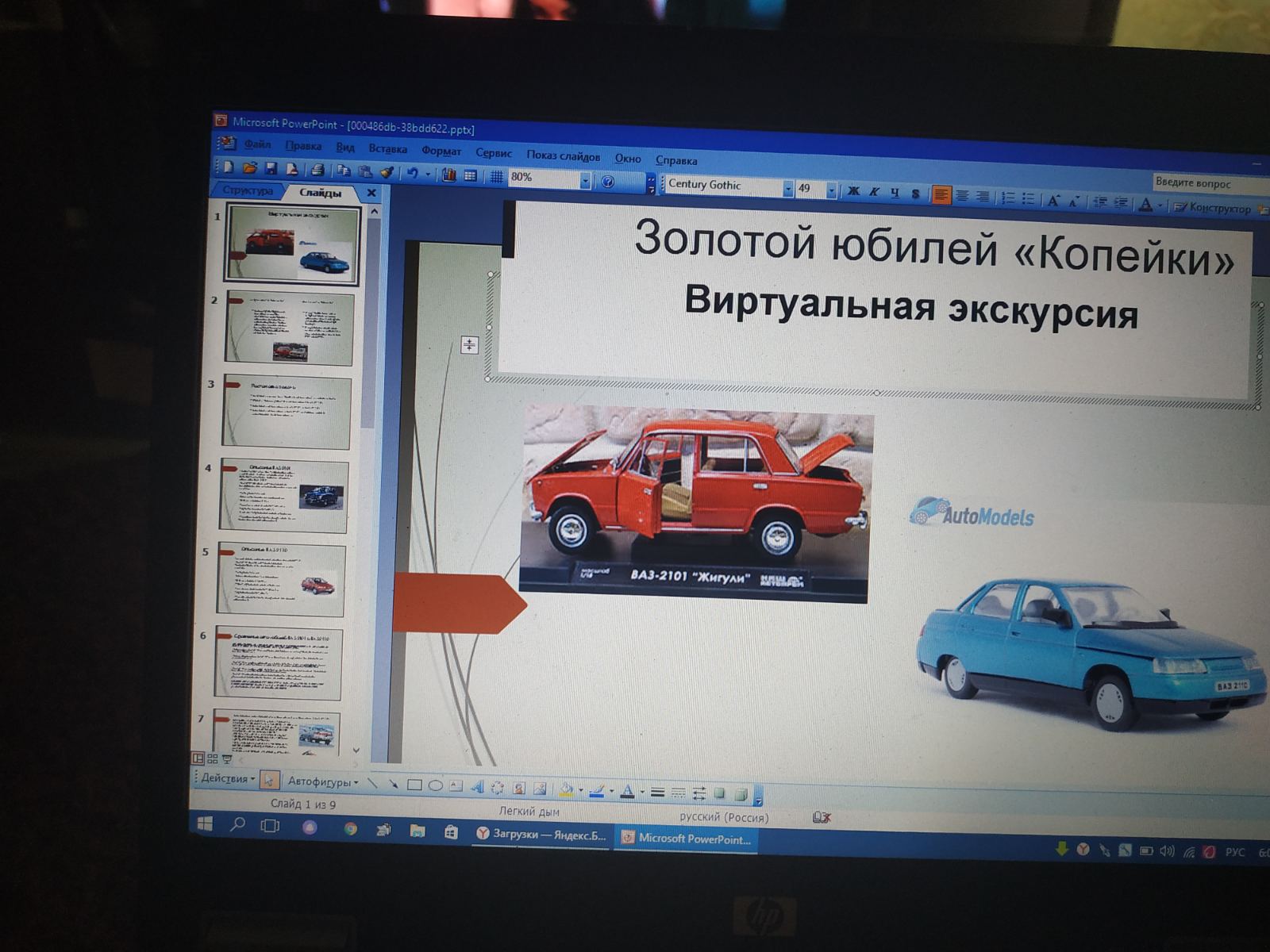Apply numbered list formatting
The height and width of the screenshot is (952, 1270).
pyautogui.click(x=1008, y=198)
